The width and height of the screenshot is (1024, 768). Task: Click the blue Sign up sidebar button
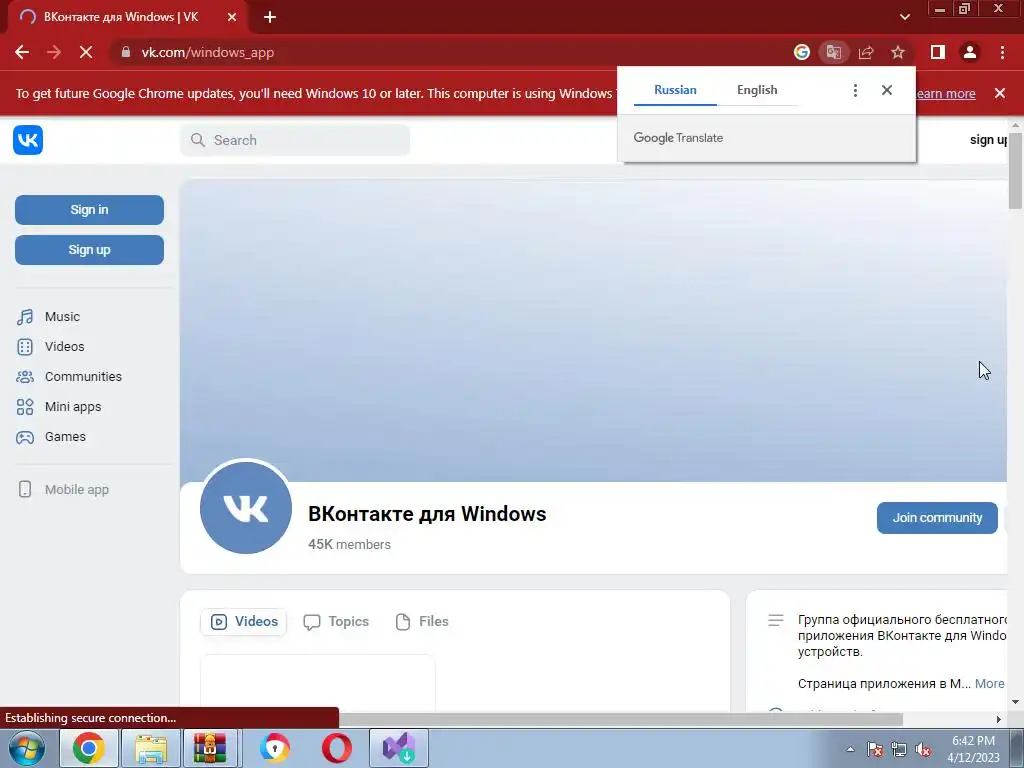(x=89, y=249)
